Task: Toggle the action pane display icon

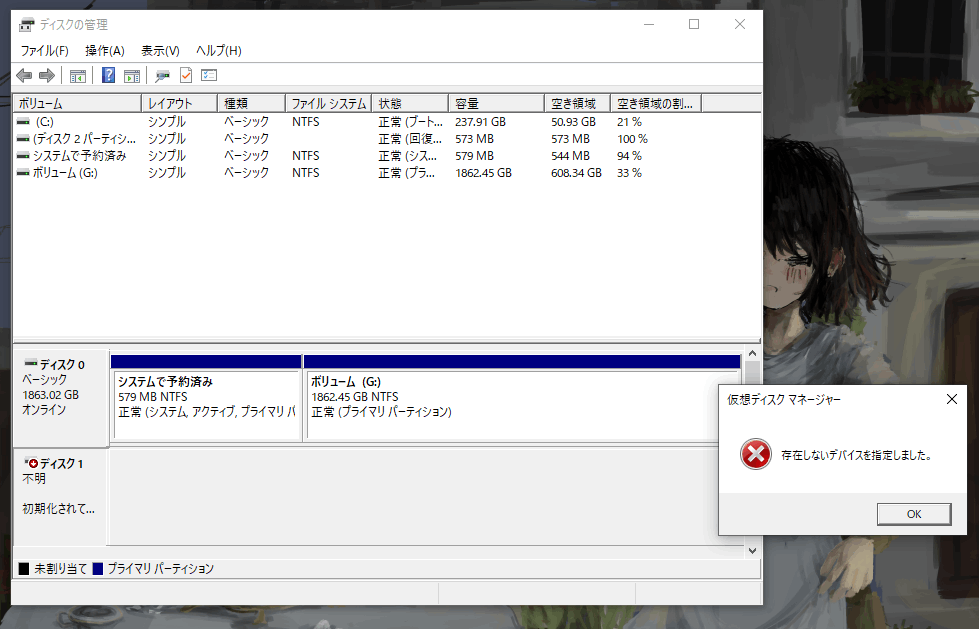Action: coord(132,75)
